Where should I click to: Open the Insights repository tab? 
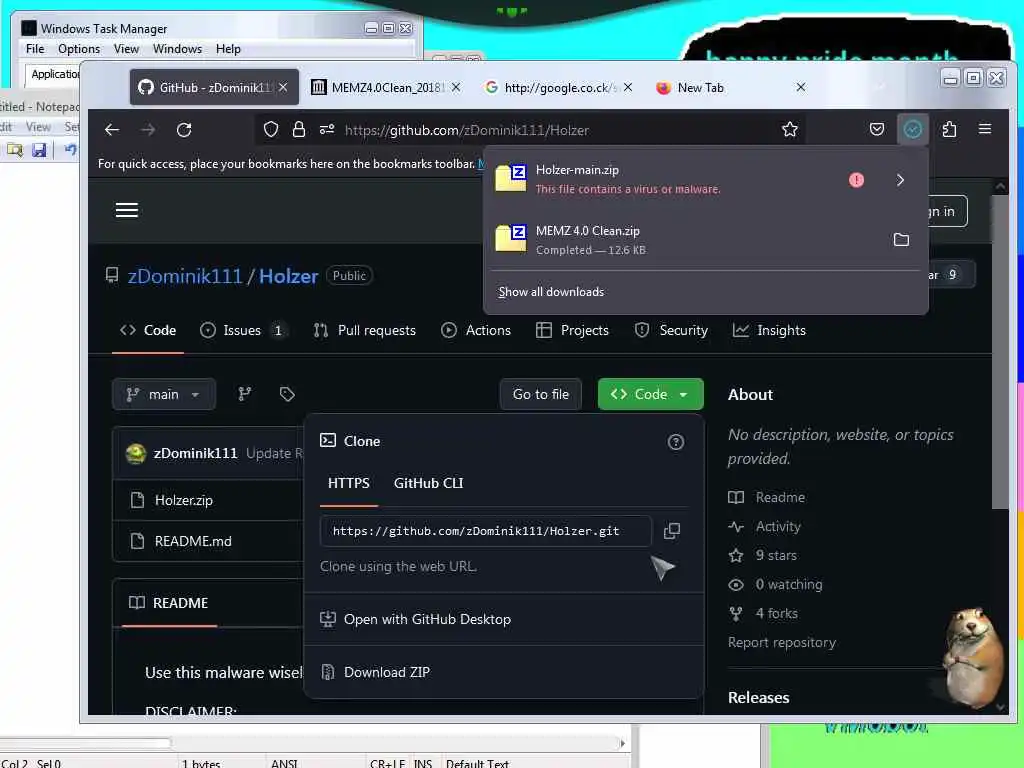(769, 330)
